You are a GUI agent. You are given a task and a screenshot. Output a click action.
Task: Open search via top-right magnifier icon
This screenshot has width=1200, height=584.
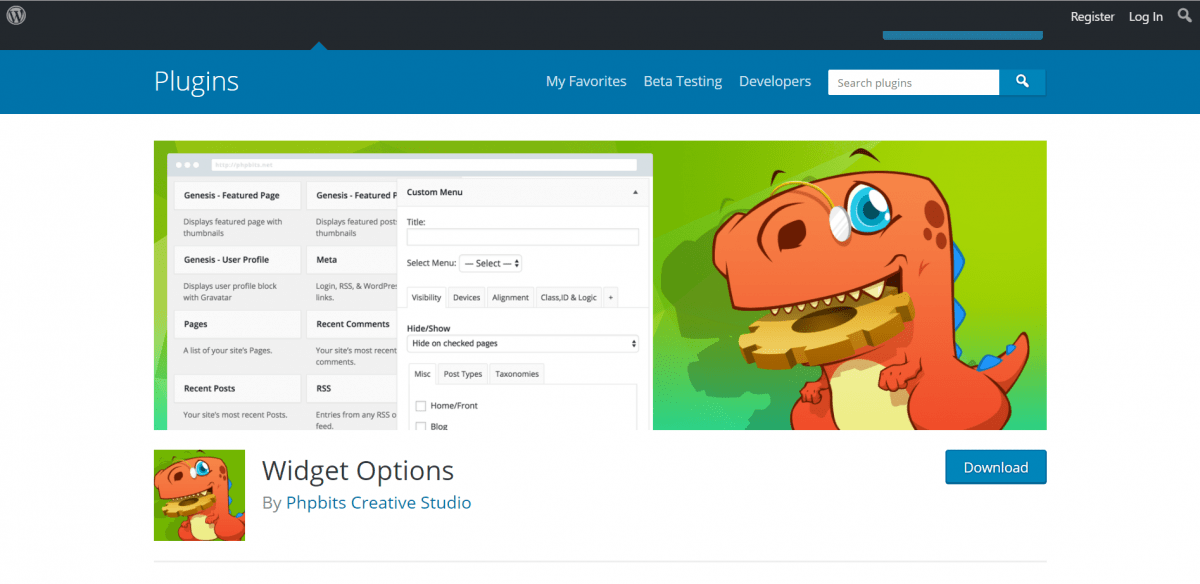point(1185,16)
